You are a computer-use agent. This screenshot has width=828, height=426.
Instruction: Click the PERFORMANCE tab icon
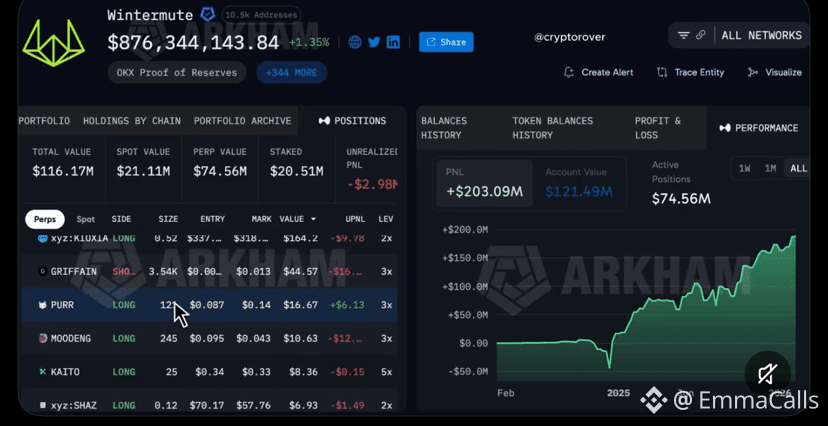[x=726, y=128]
